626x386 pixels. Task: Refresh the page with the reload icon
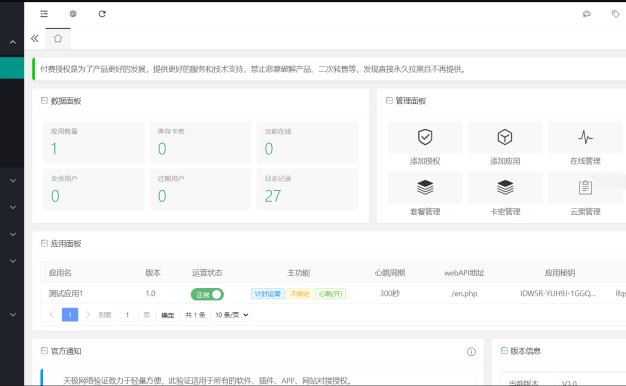tap(102, 14)
